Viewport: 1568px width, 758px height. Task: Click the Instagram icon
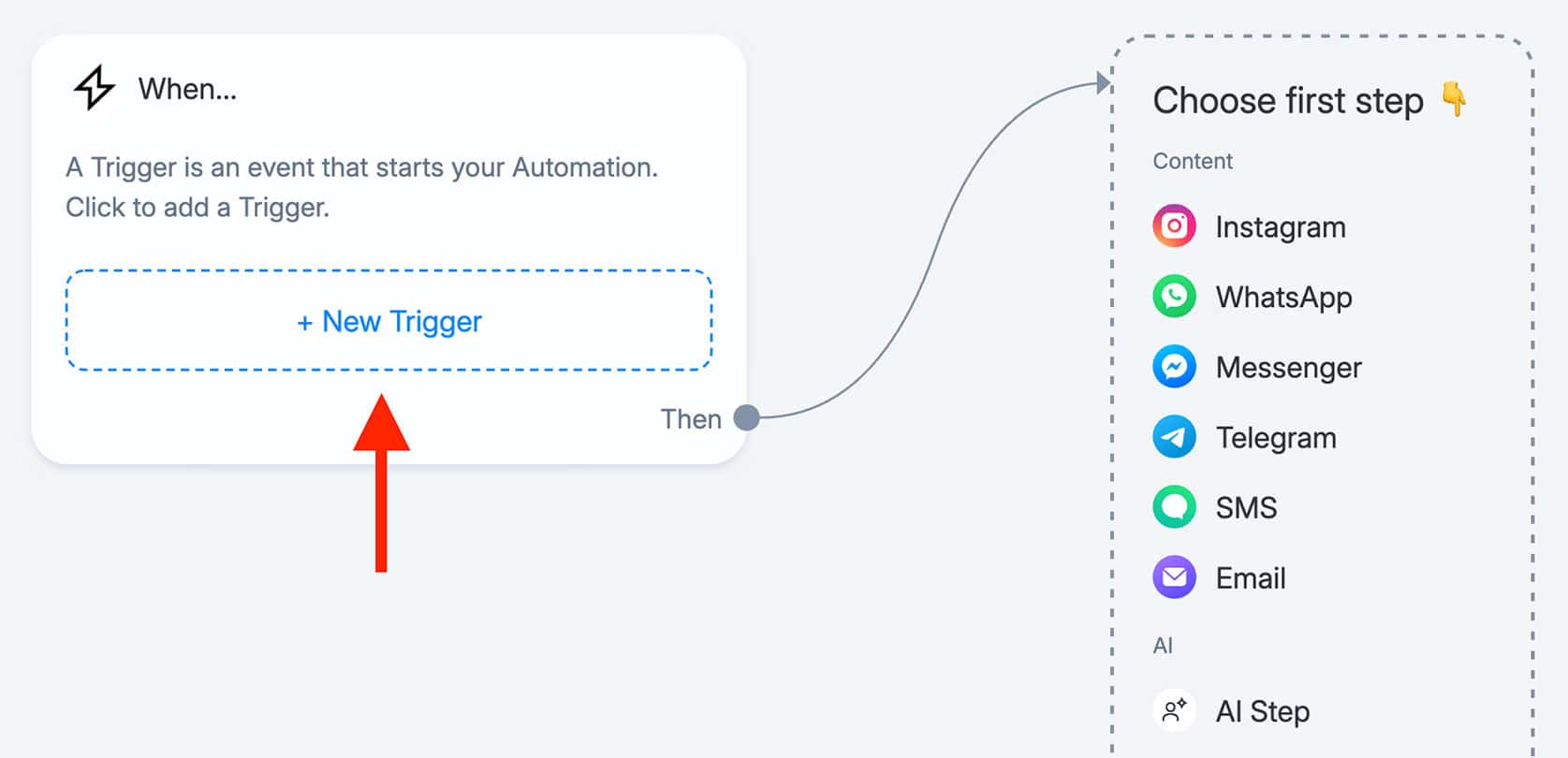pyautogui.click(x=1174, y=226)
